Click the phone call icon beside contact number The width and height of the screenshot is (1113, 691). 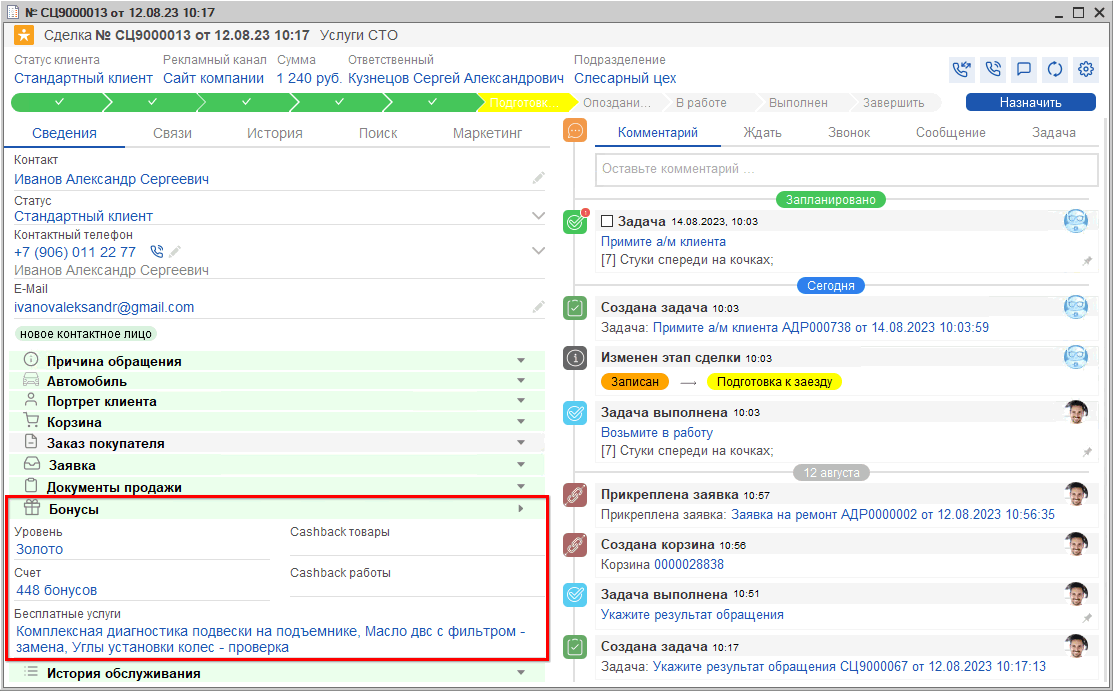pyautogui.click(x=156, y=252)
